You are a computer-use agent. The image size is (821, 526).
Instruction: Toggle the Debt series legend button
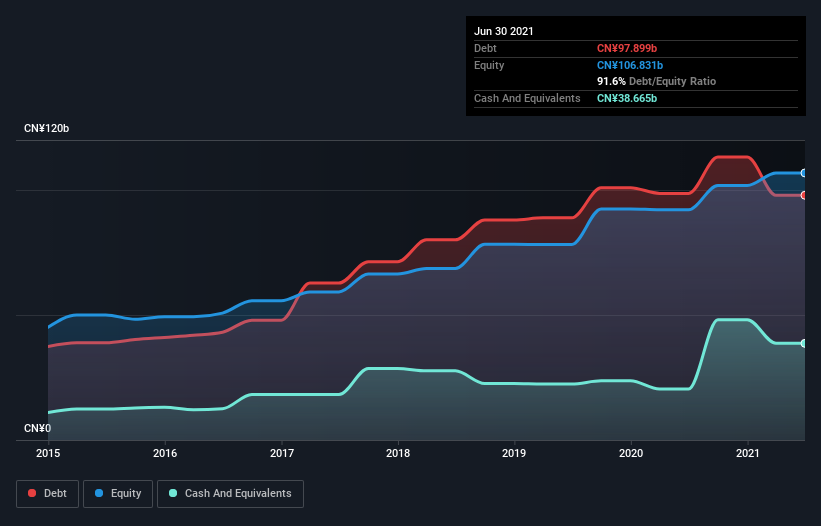point(48,494)
